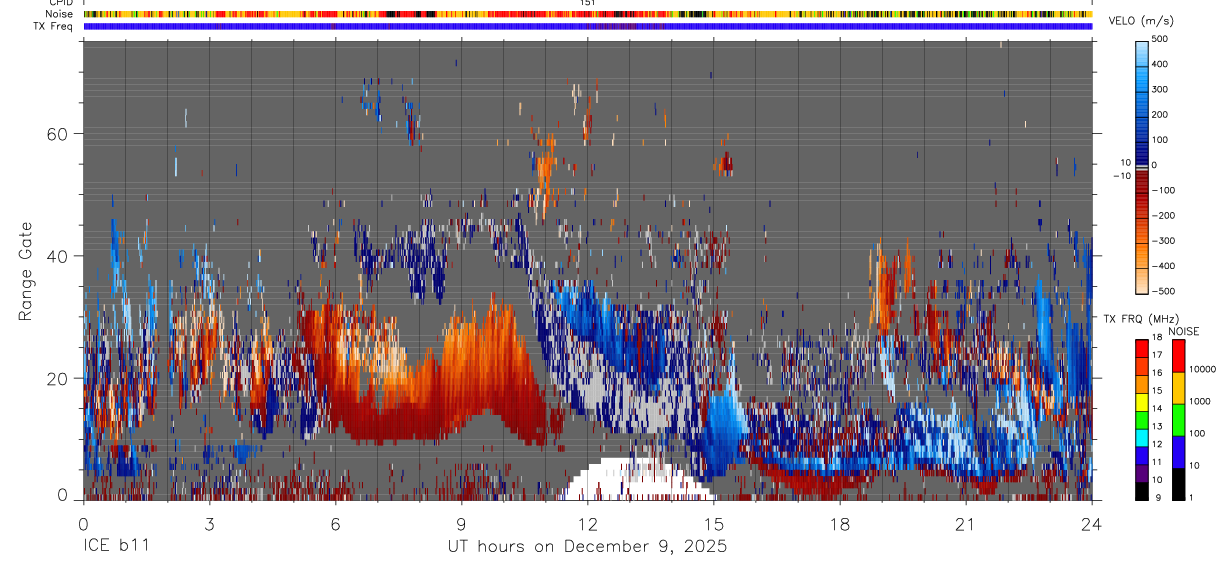Click the white ground-scatter patch near hour 13
The width and height of the screenshot is (1228, 567).
click(x=640, y=480)
